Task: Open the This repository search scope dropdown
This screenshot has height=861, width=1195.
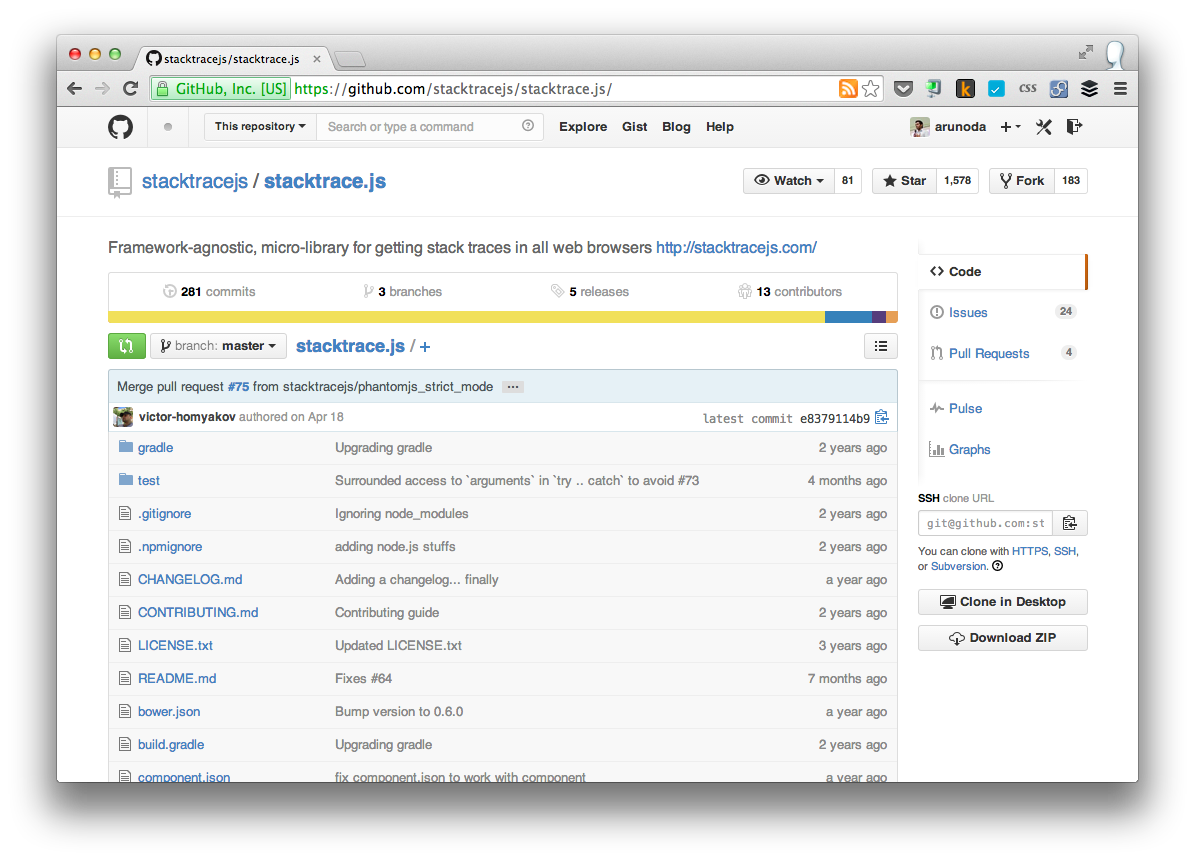Action: coord(260,126)
